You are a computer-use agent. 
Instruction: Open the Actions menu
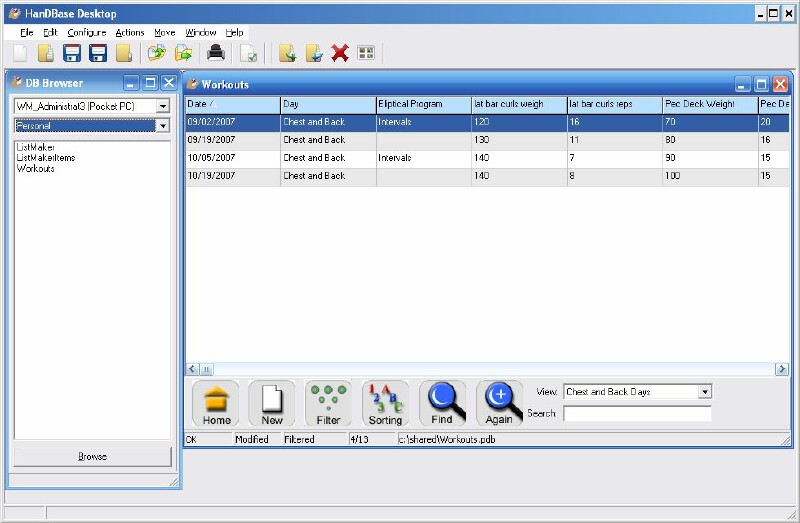[x=130, y=33]
